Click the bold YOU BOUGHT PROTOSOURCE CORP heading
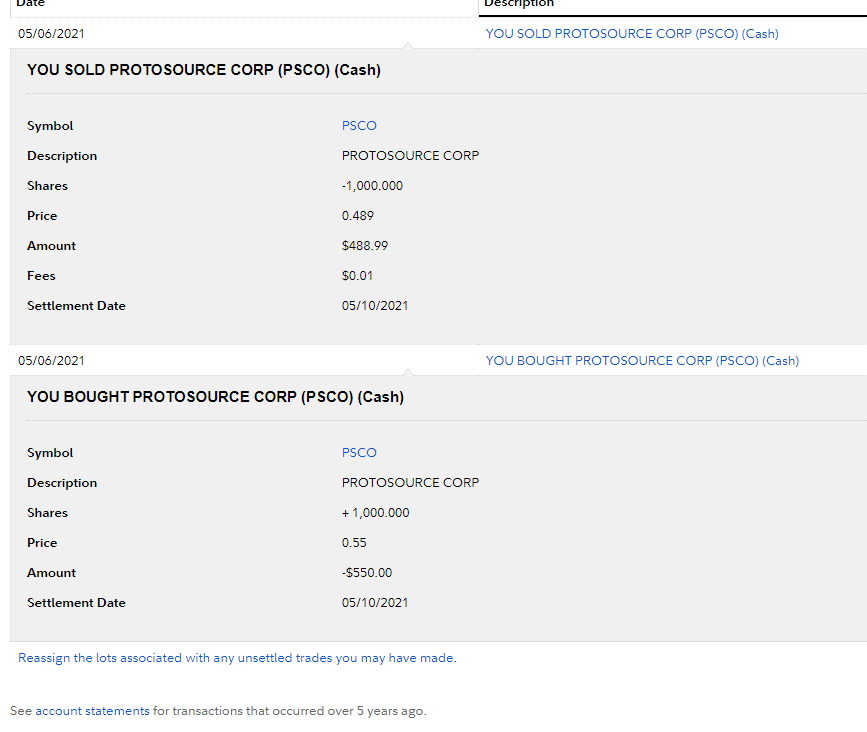867x732 pixels. (215, 397)
